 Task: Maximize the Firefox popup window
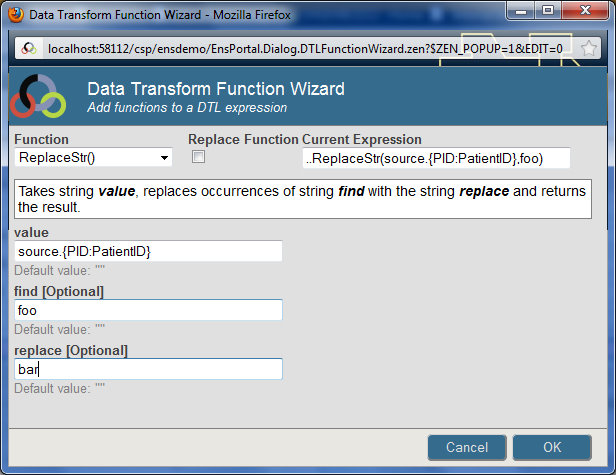tap(546, 12)
